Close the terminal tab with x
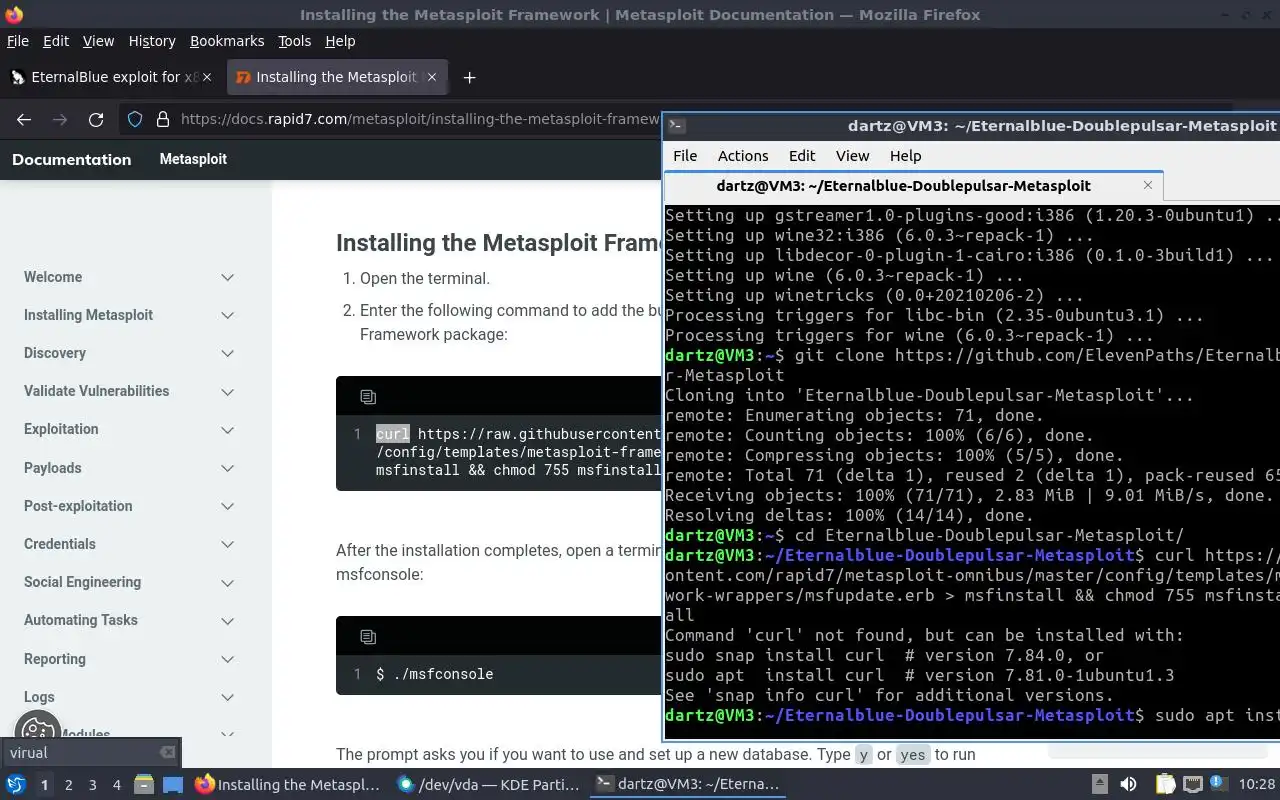1280x800 pixels. [x=1148, y=185]
